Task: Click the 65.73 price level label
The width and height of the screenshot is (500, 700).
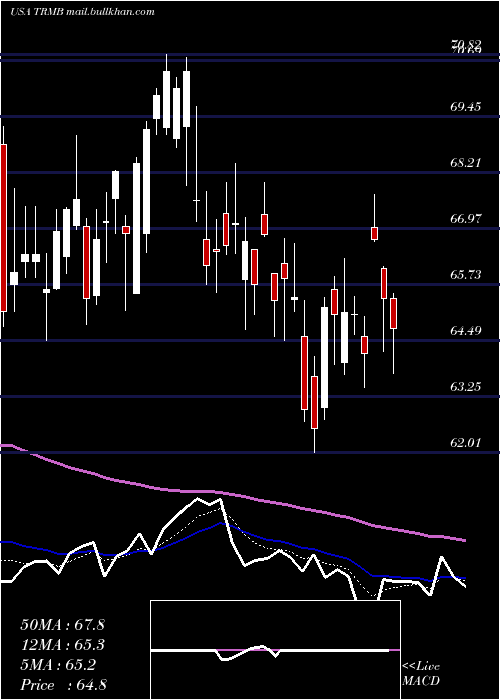Action: 466,275
